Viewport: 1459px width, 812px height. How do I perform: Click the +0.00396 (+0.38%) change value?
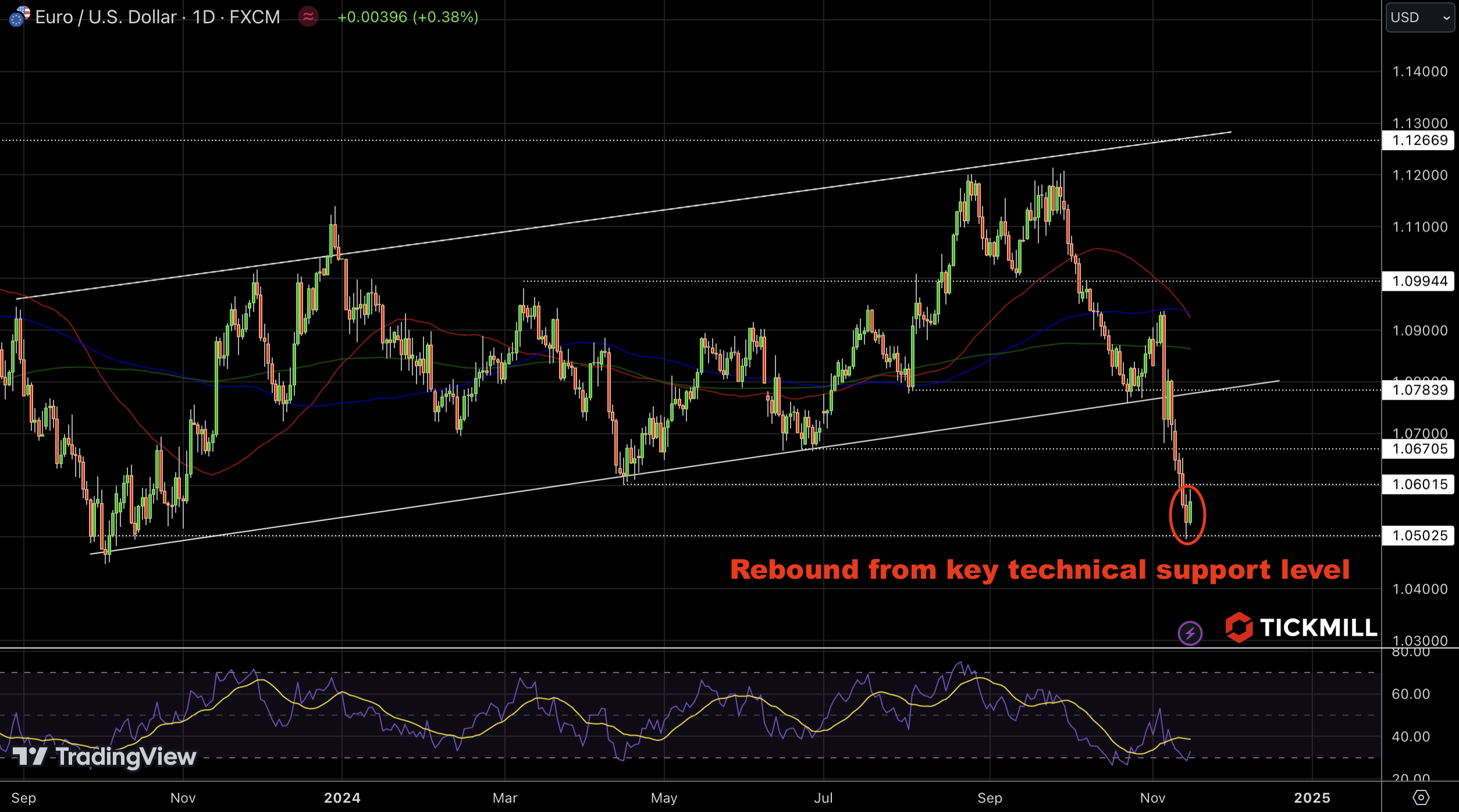pos(407,17)
